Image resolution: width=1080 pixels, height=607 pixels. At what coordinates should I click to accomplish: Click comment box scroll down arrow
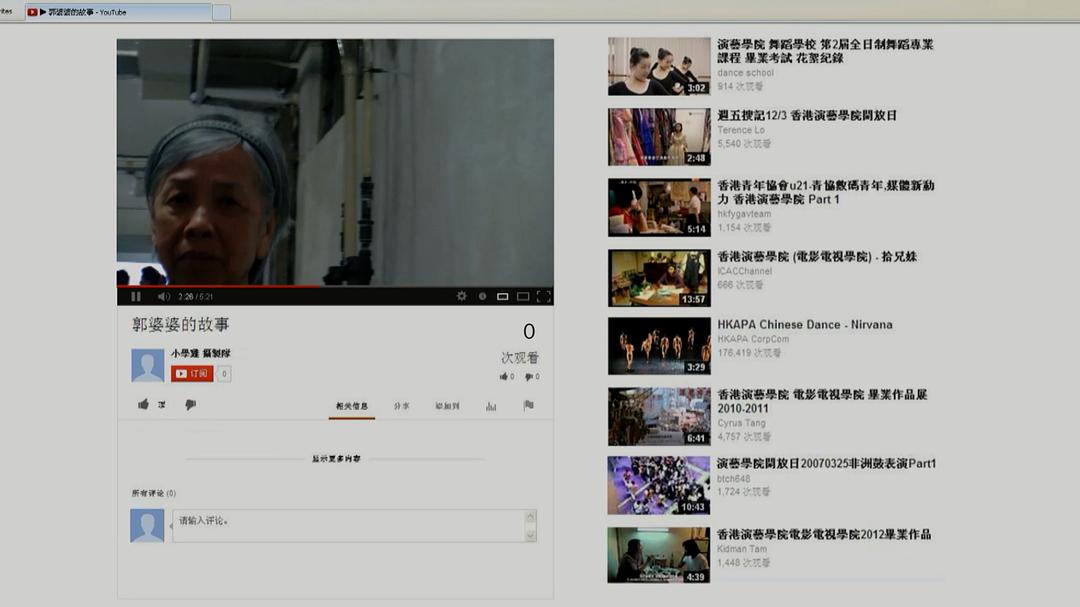(530, 535)
